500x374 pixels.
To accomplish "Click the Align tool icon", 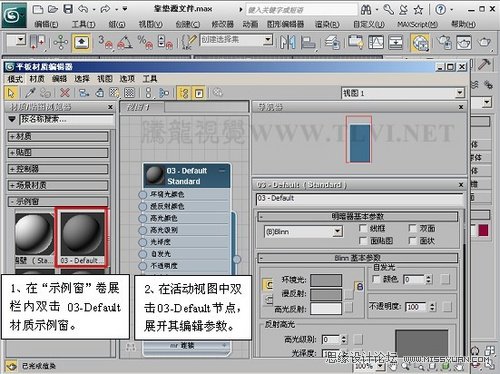I will 308,43.
